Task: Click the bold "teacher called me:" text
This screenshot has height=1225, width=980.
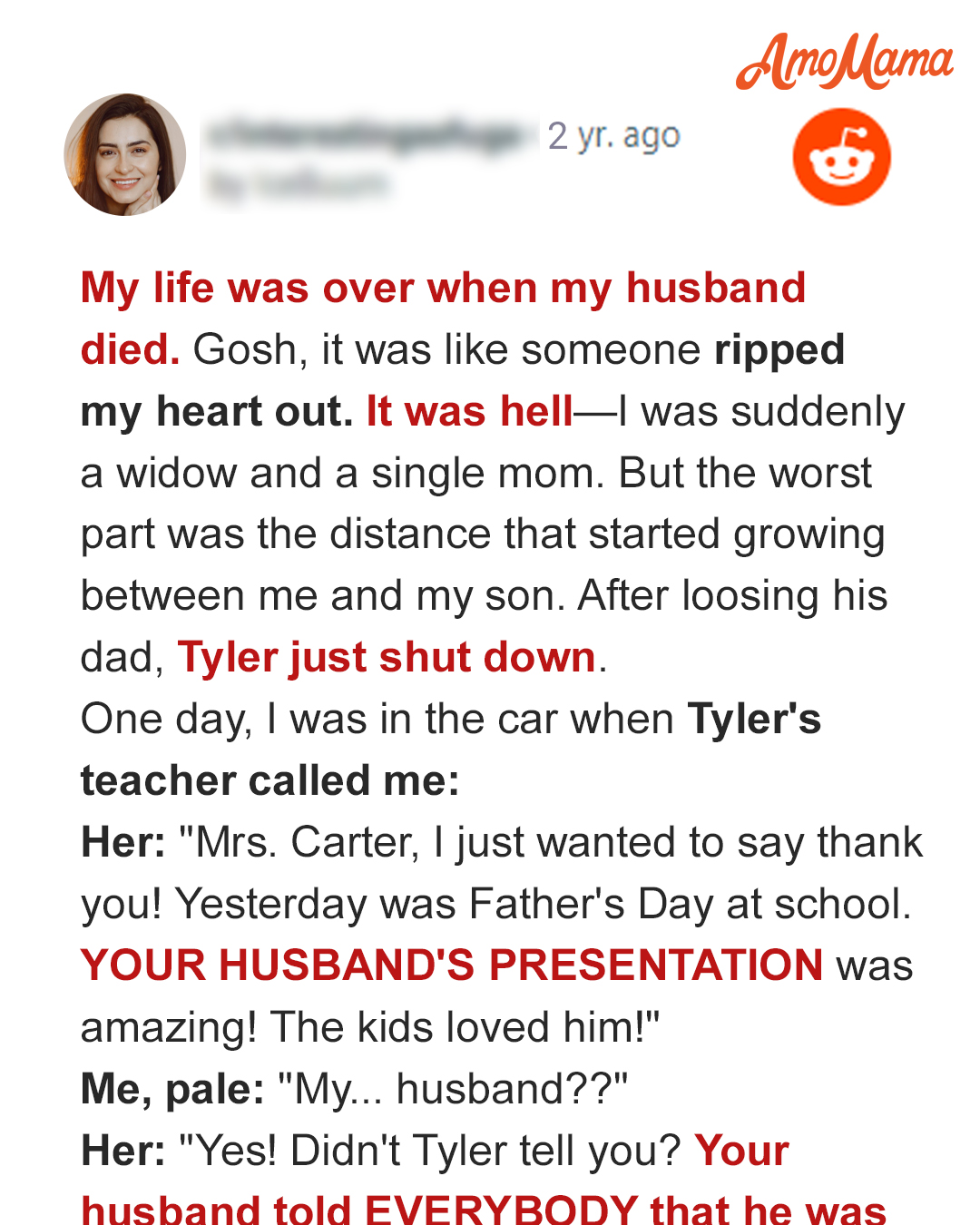Action: click(x=270, y=780)
